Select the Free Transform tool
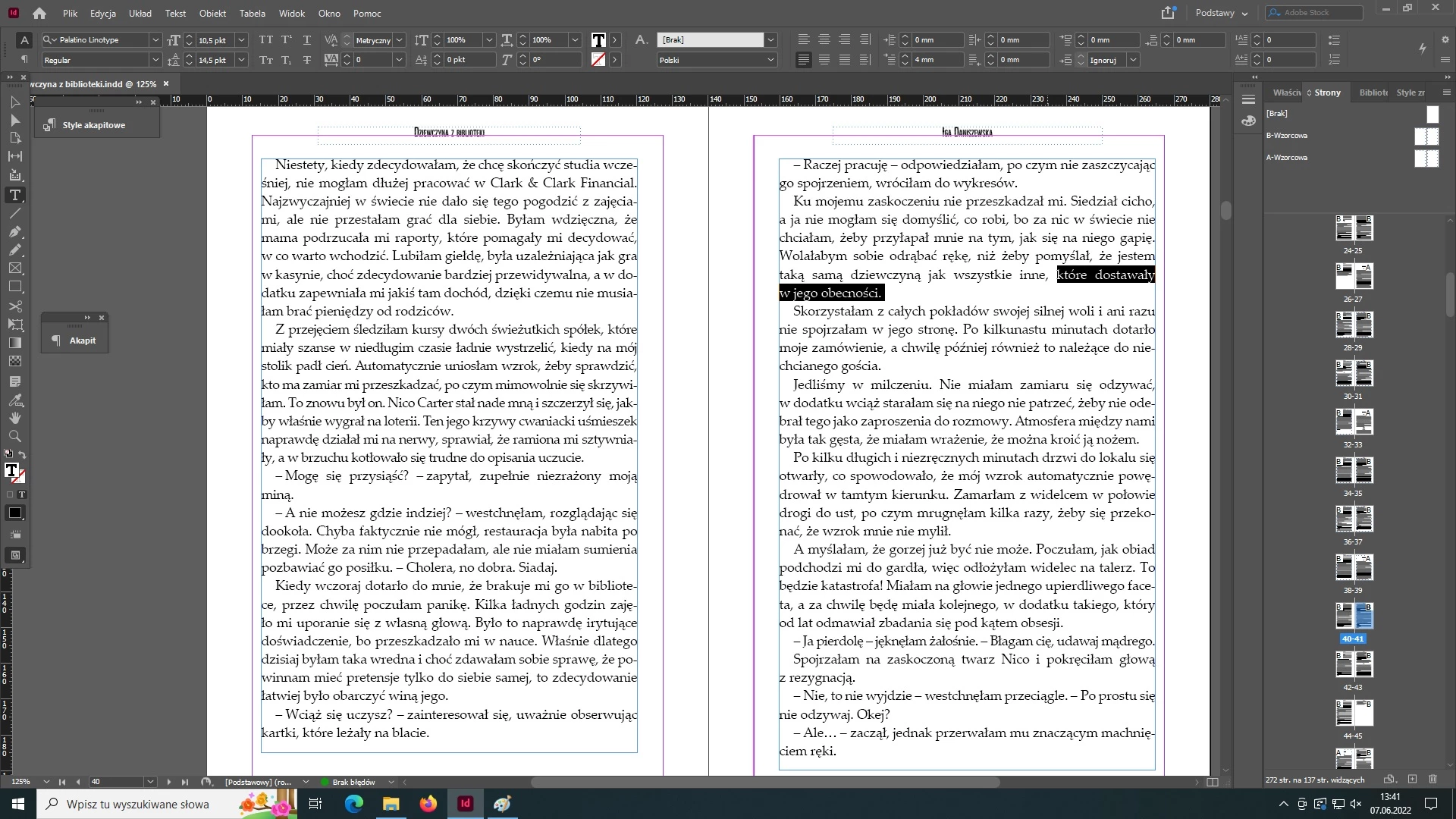This screenshot has height=819, width=1456. (x=14, y=325)
